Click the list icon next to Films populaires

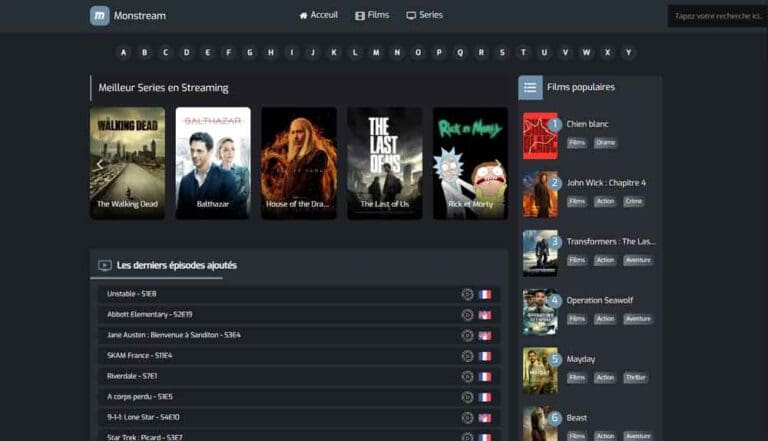pyautogui.click(x=530, y=87)
